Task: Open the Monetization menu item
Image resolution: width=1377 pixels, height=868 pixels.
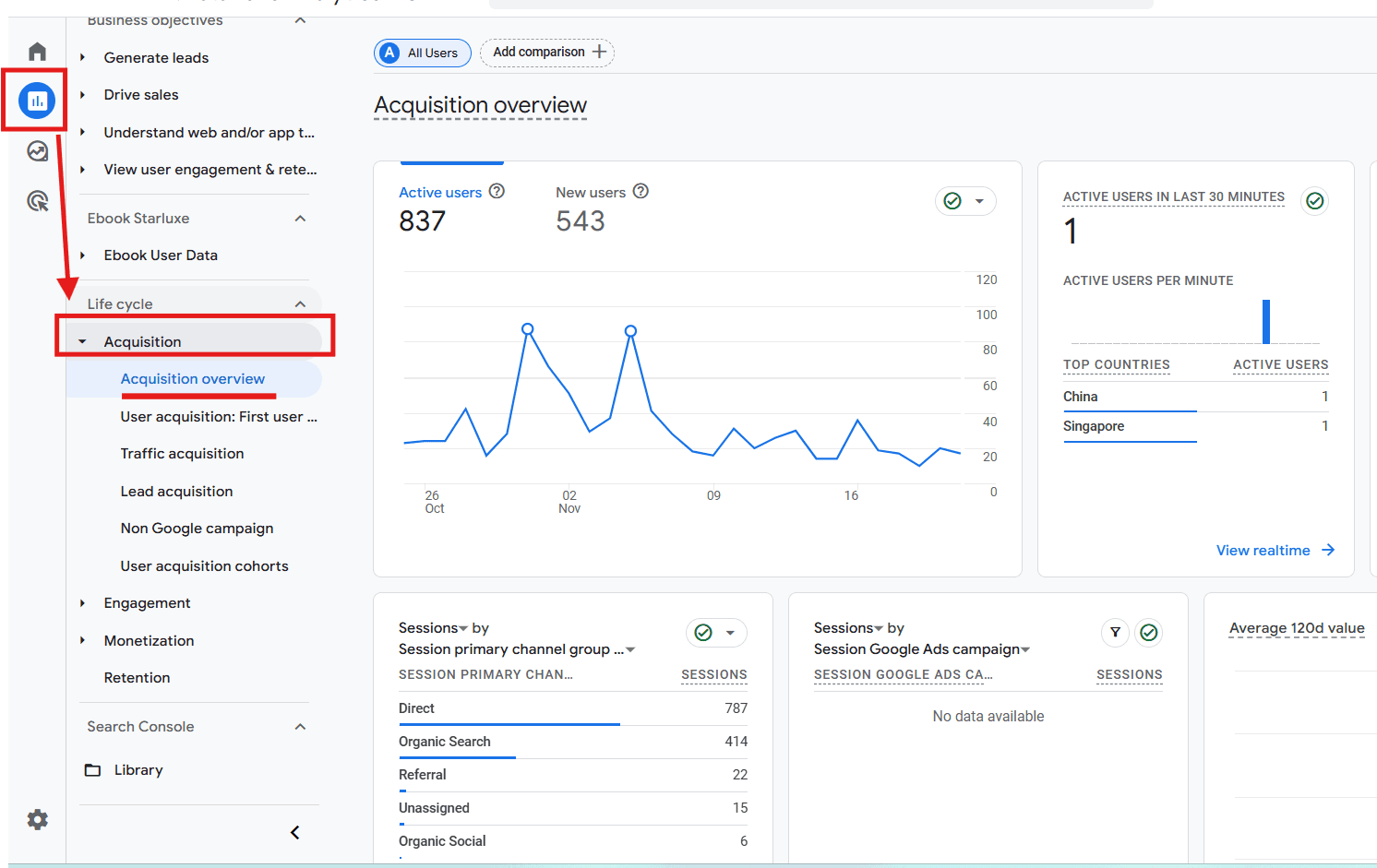Action: click(x=149, y=640)
